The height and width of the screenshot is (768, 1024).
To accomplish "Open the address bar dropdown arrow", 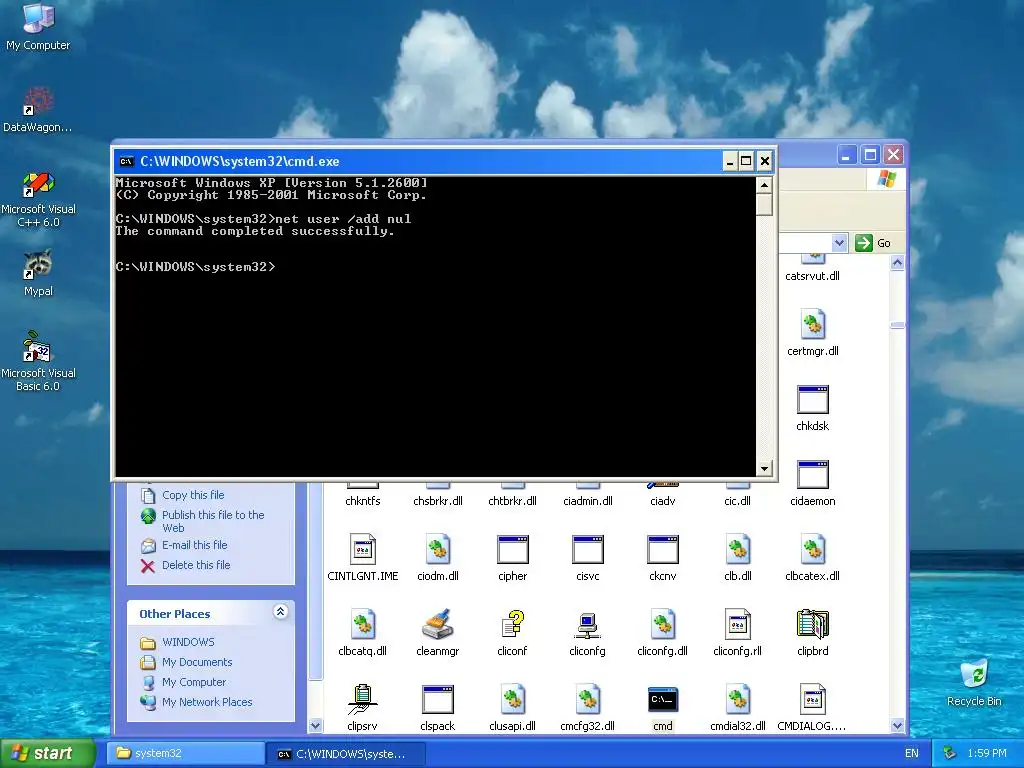I will click(x=839, y=243).
